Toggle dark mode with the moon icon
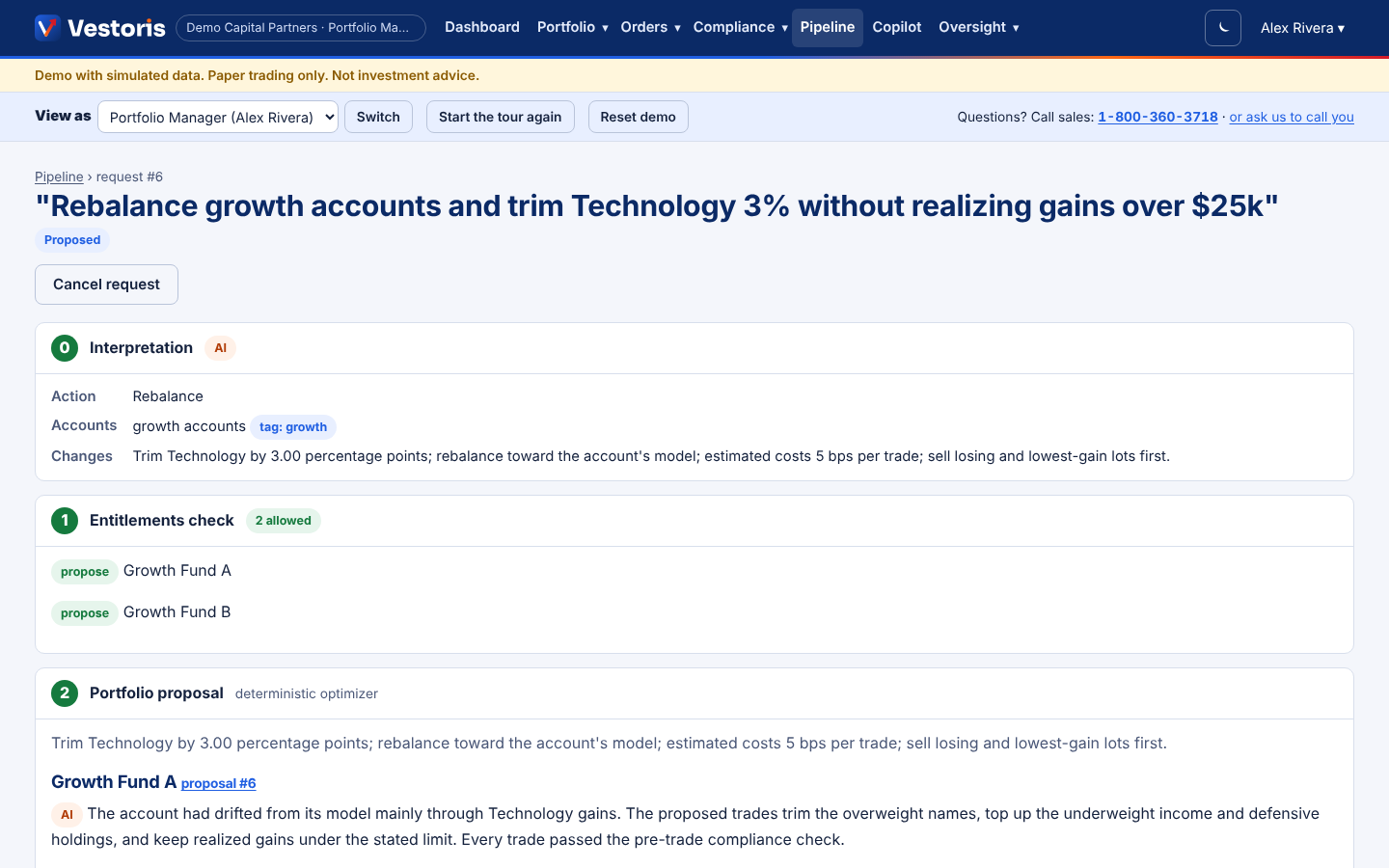The image size is (1389, 868). click(1223, 28)
